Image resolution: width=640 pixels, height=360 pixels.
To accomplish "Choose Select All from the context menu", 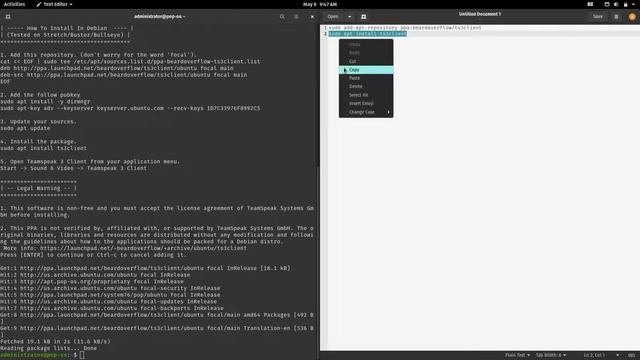I will tap(366, 95).
